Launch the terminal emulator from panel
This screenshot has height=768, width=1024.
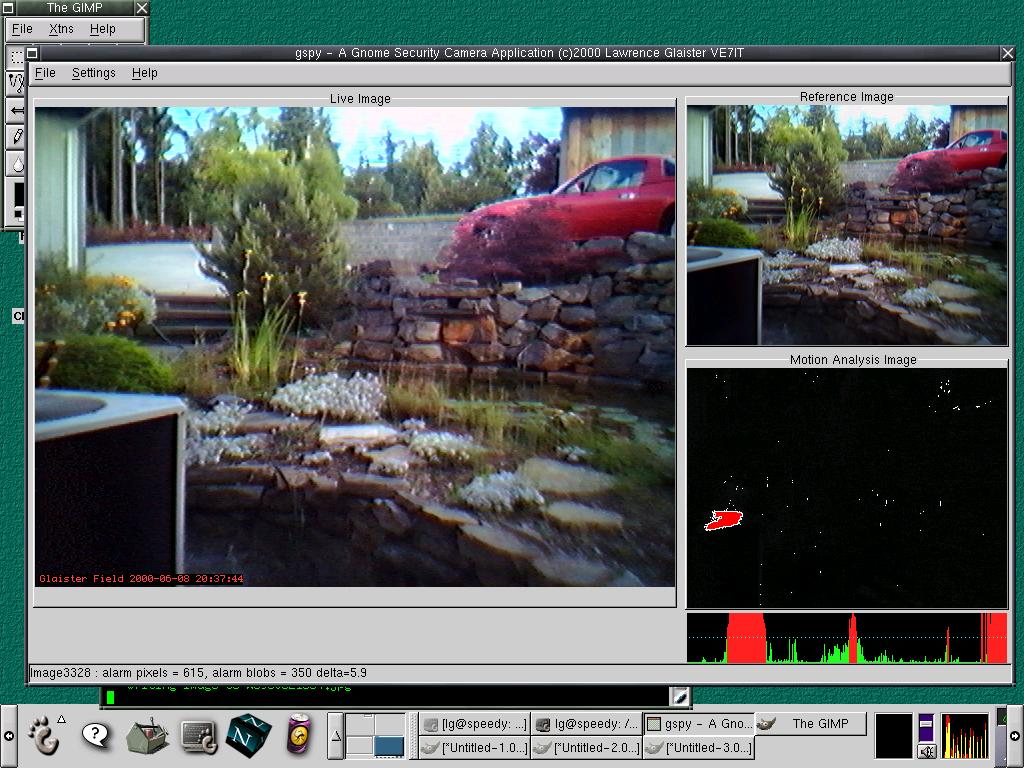[199, 735]
